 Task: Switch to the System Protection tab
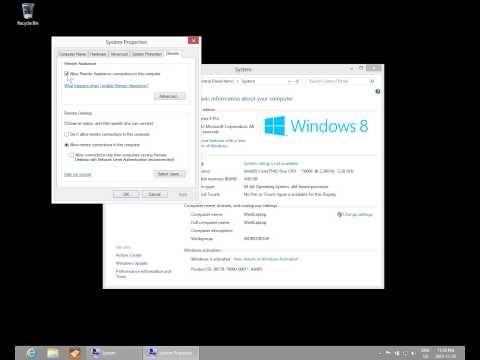(x=147, y=54)
